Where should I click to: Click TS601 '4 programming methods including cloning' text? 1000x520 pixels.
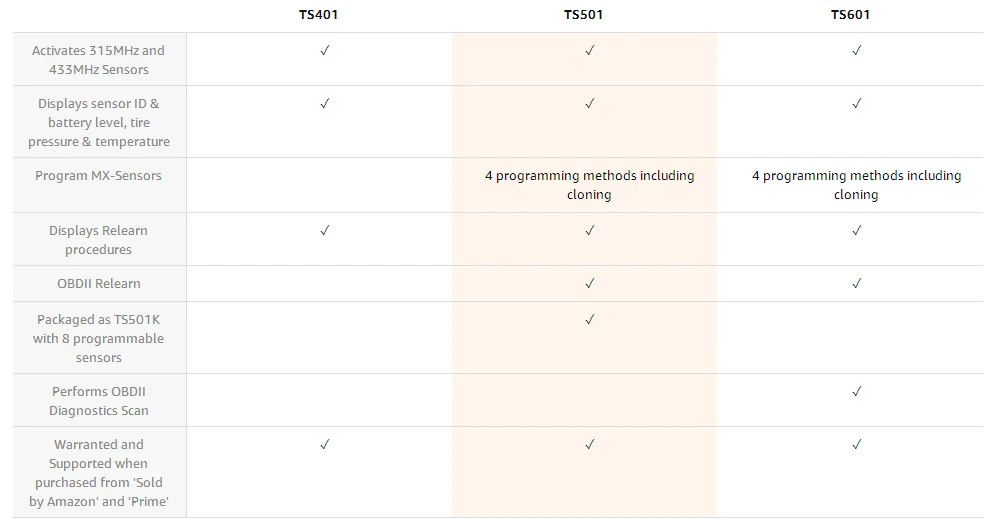[856, 185]
